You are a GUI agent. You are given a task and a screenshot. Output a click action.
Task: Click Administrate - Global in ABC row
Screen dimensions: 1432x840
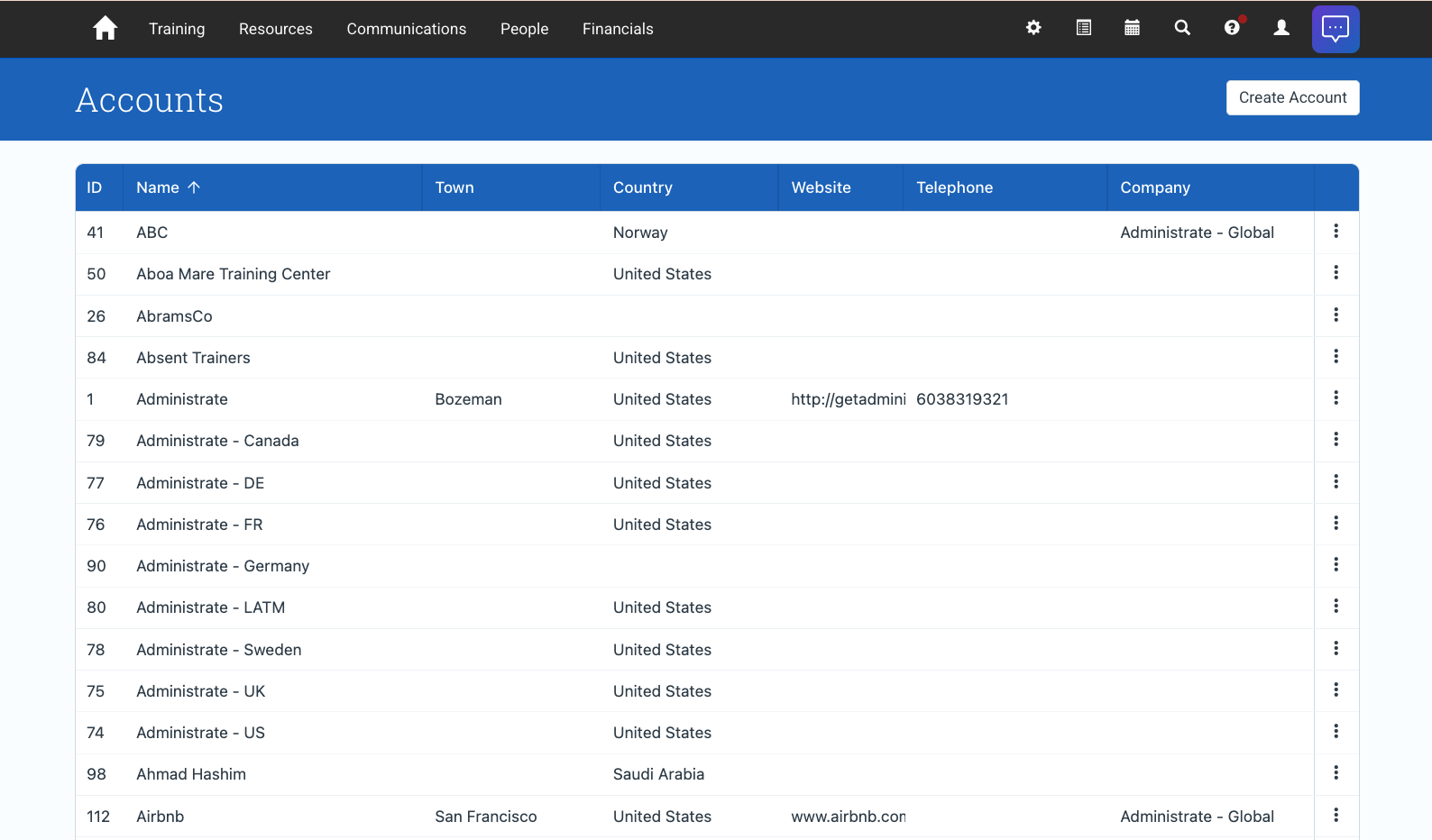[1198, 233]
